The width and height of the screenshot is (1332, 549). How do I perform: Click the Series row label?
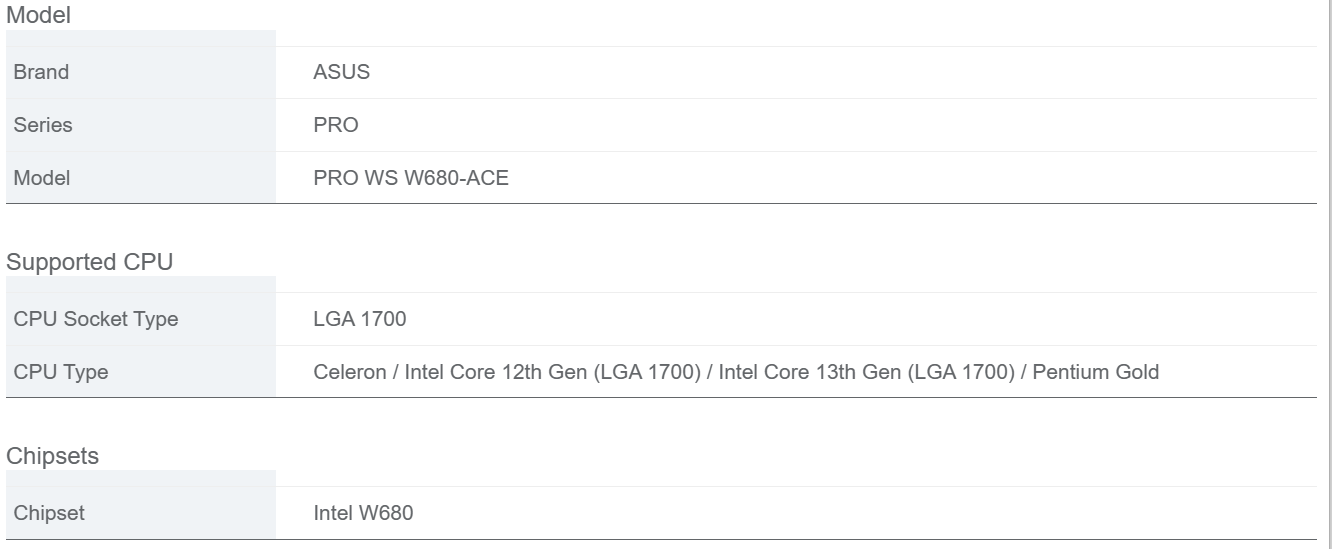43,125
